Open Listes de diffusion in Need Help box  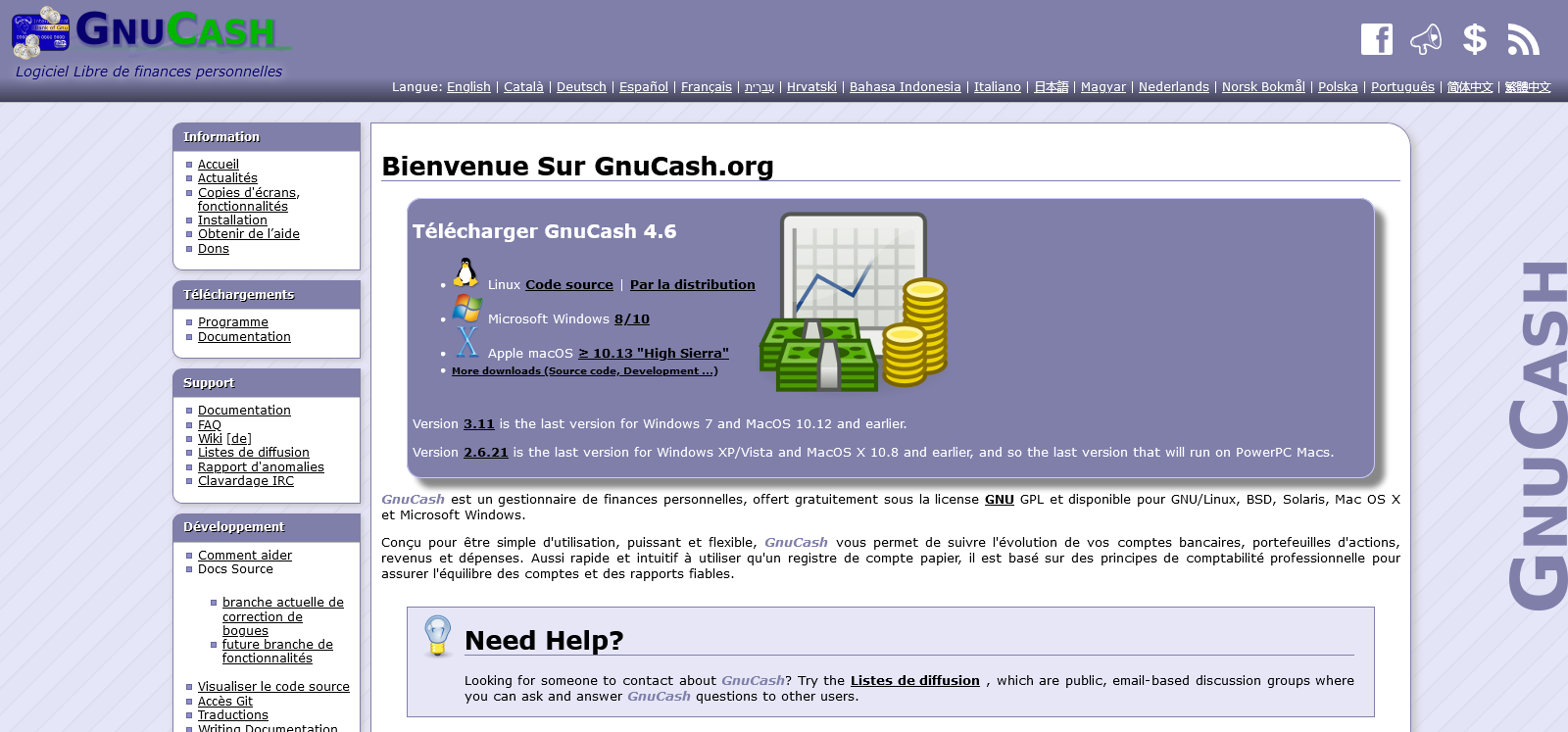915,681
